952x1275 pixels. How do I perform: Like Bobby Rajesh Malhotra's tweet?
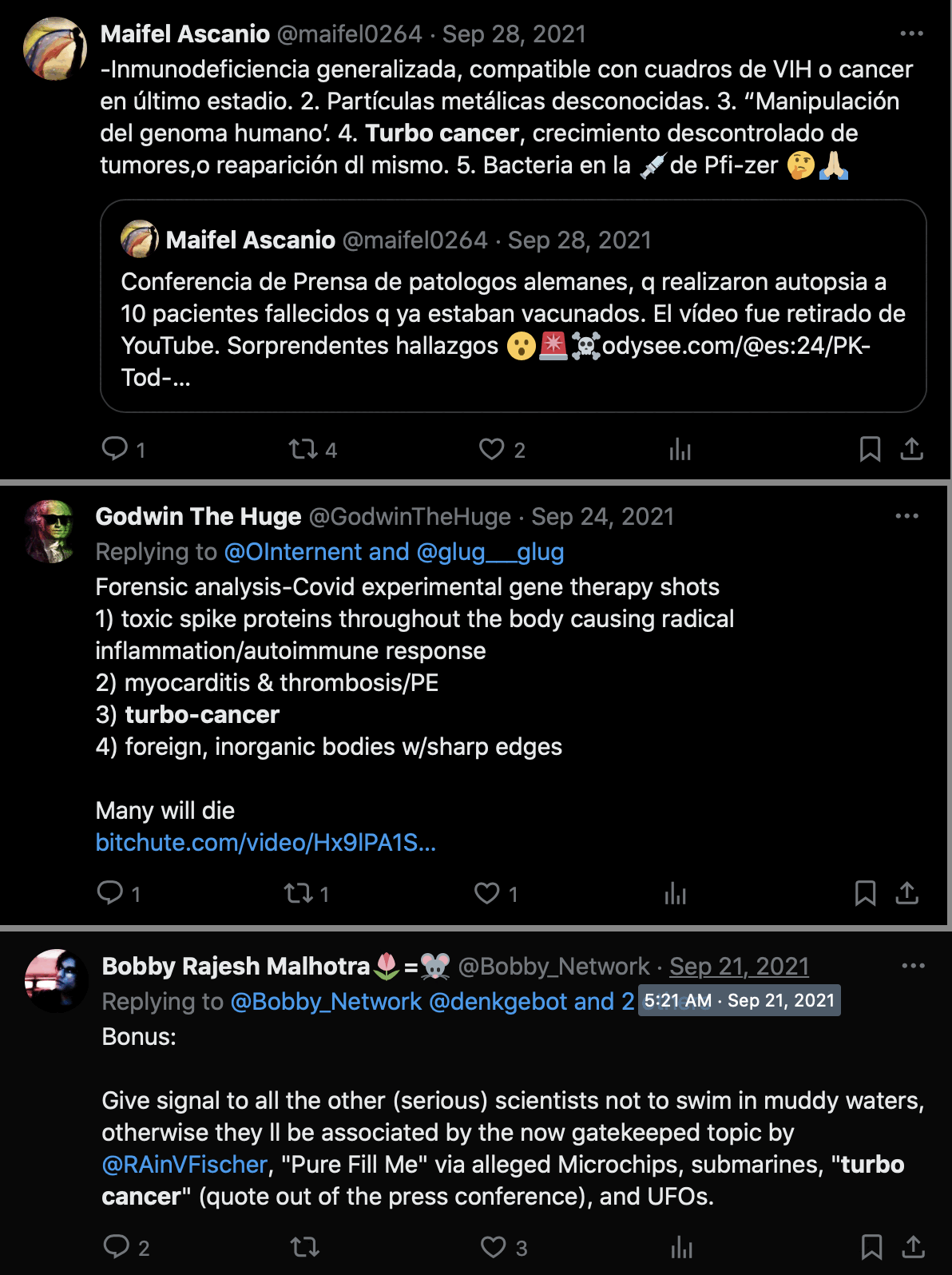click(x=494, y=1246)
